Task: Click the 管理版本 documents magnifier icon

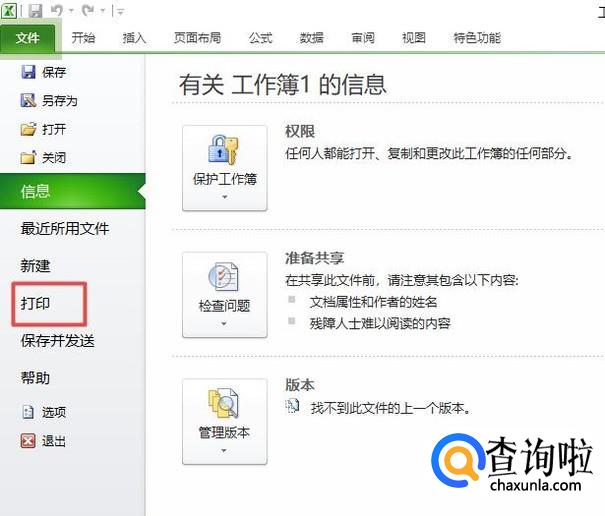Action: [x=223, y=403]
